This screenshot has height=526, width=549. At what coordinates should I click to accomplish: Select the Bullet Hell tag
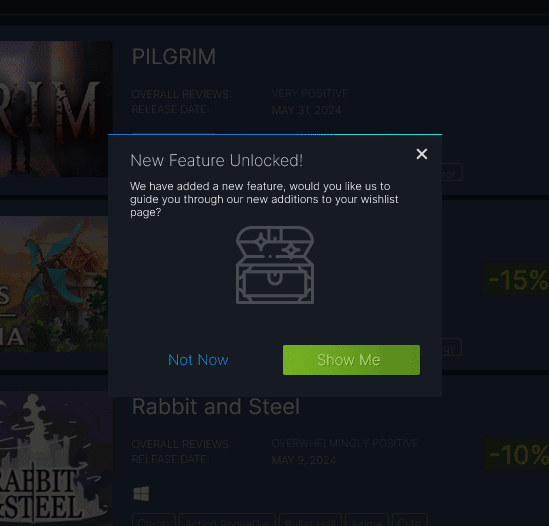310,520
